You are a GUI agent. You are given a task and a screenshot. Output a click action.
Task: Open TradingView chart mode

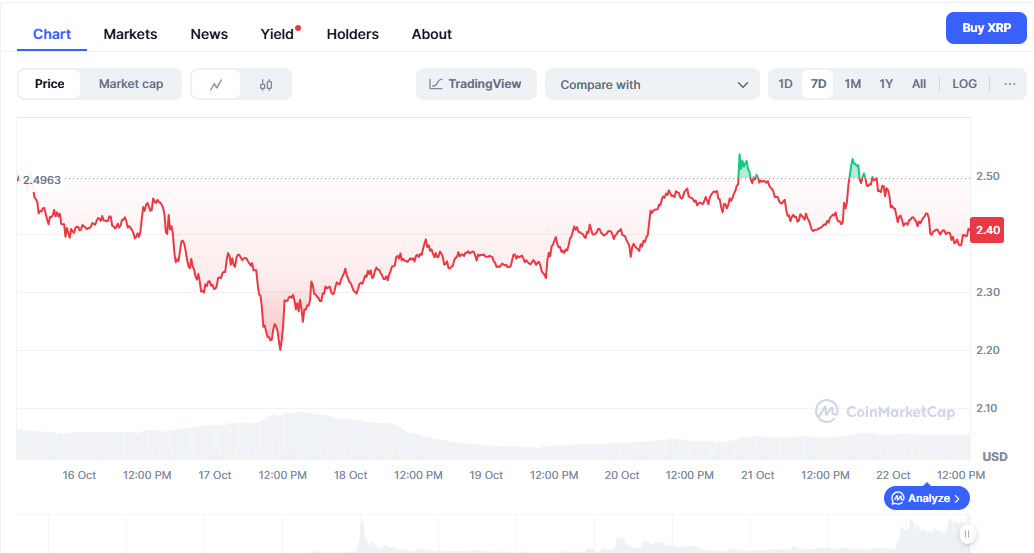[476, 84]
